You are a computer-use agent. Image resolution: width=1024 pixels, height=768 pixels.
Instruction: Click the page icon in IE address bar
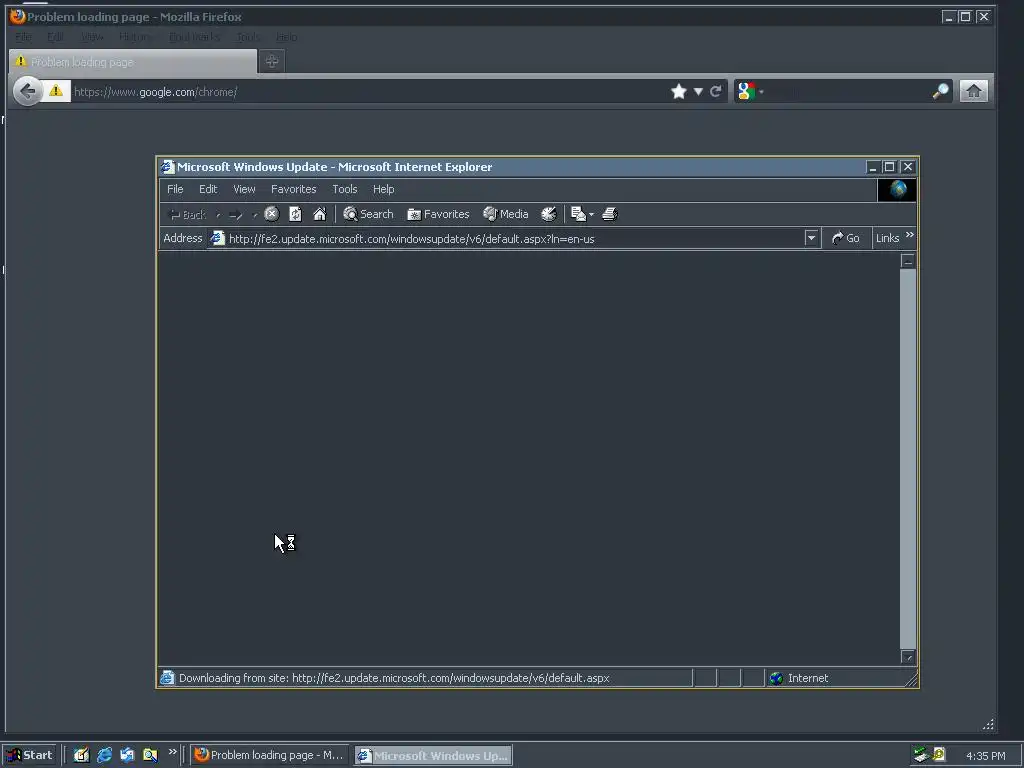click(217, 238)
